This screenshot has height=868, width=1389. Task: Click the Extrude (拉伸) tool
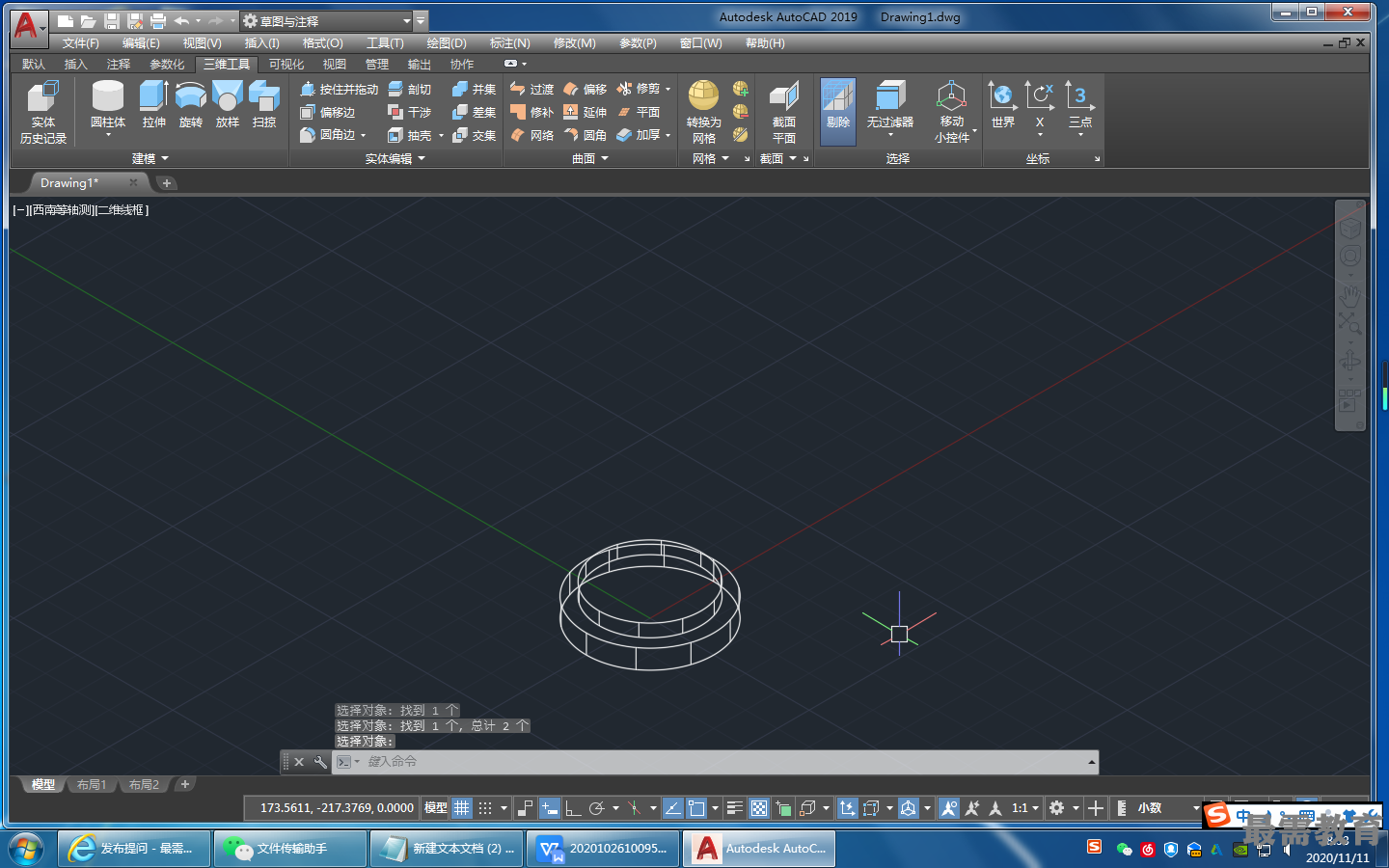pyautogui.click(x=153, y=105)
